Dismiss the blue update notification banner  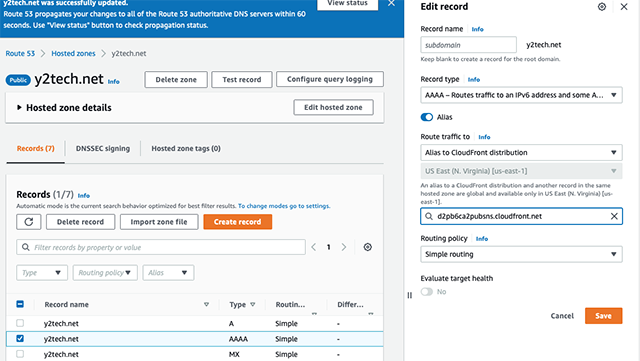click(x=391, y=3)
